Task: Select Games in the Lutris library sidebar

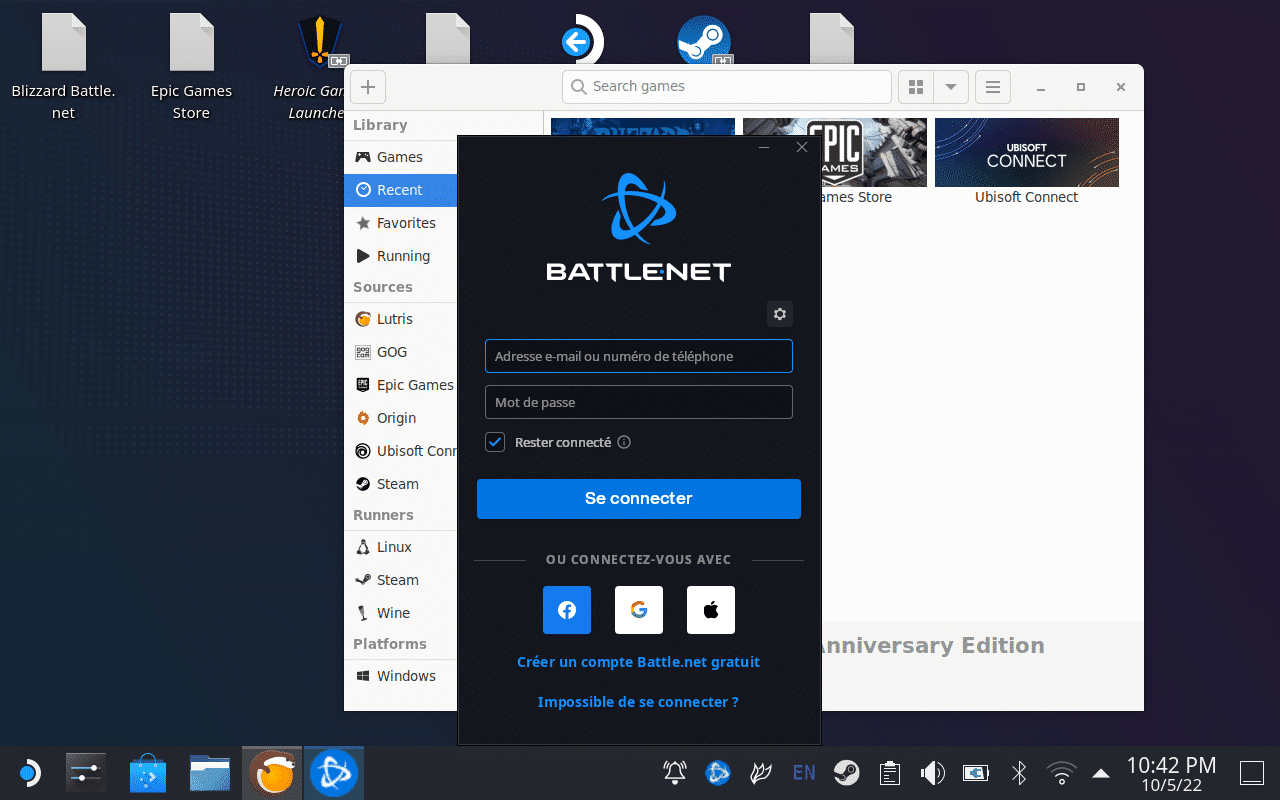Action: 400,157
